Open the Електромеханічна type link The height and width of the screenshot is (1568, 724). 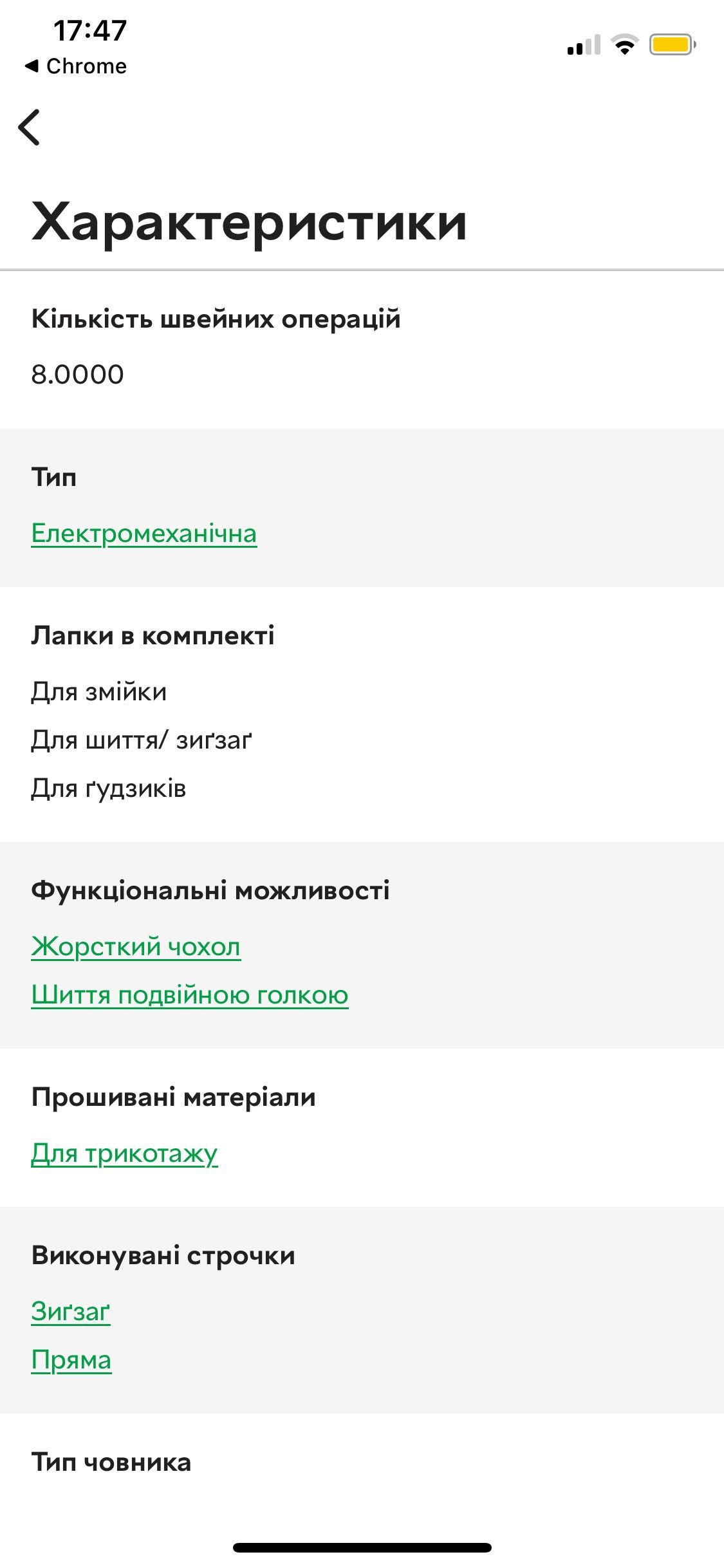(144, 534)
